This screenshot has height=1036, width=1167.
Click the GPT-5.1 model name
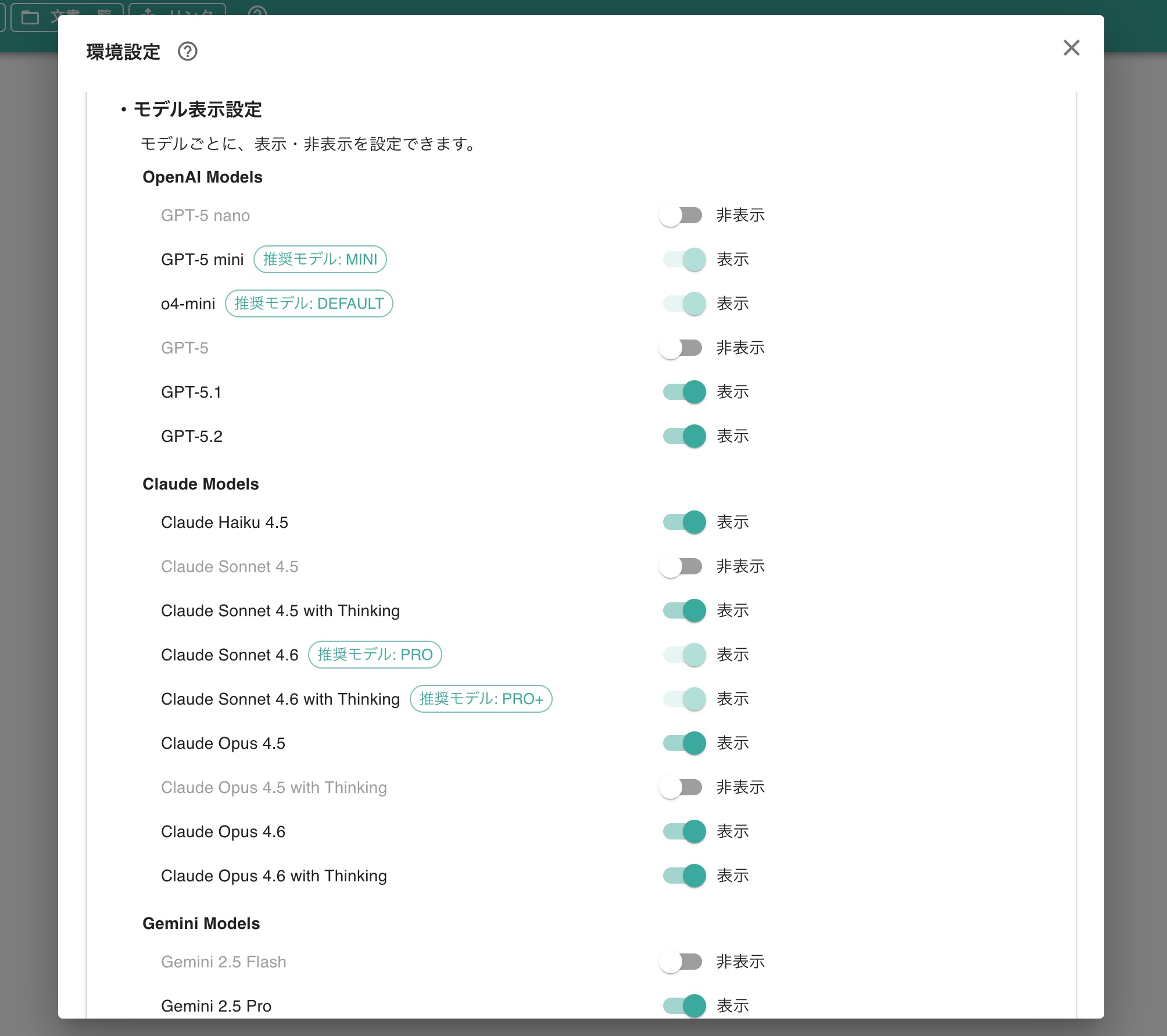(191, 392)
